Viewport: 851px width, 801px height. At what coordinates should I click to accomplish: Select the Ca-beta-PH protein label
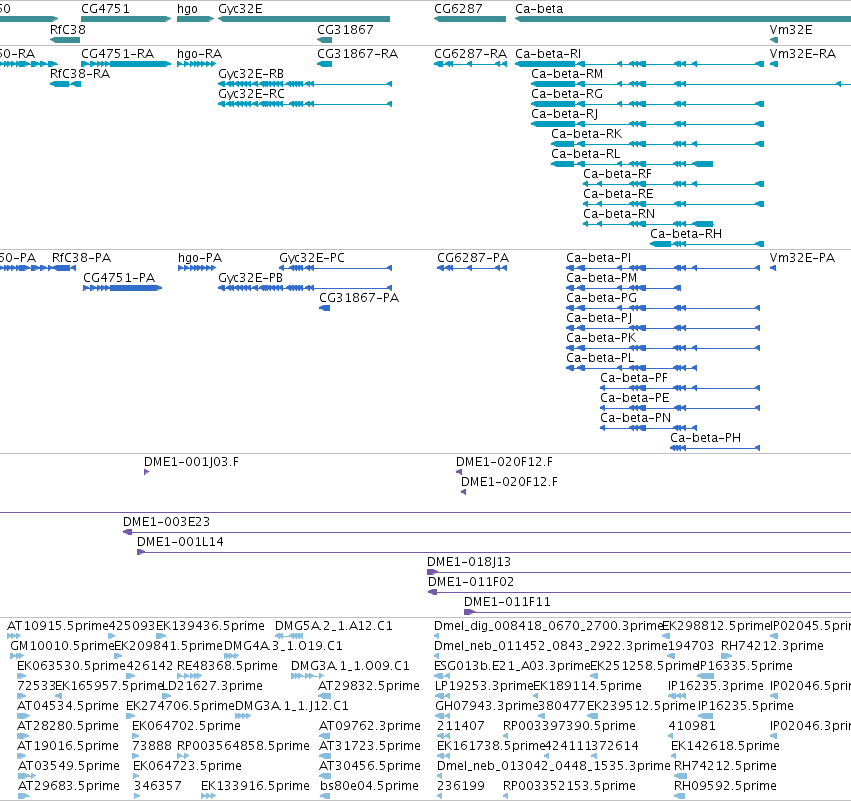[705, 438]
